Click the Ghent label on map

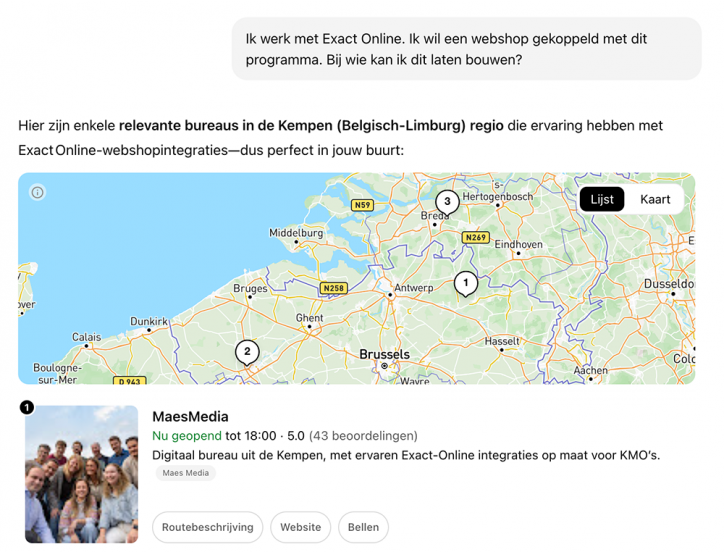309,318
